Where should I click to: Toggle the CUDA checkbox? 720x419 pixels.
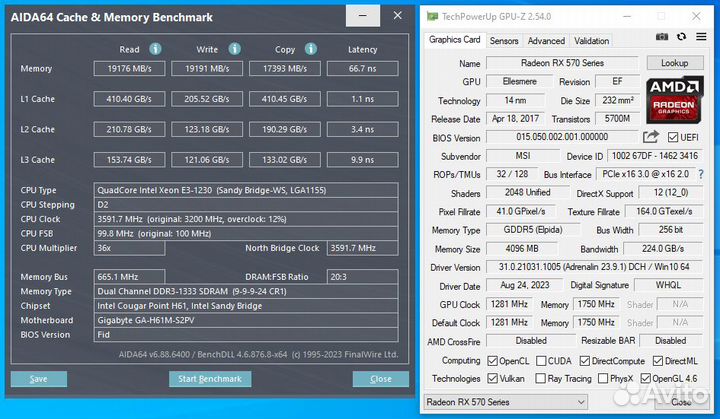coord(541,361)
